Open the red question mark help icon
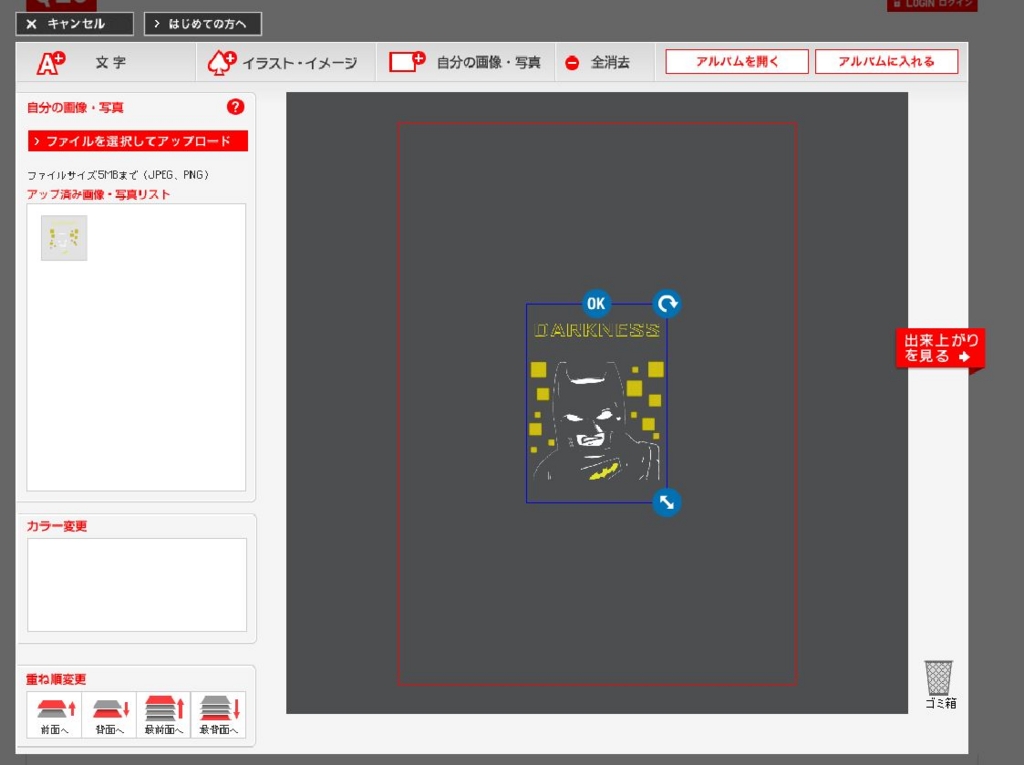The image size is (1024, 765). pyautogui.click(x=235, y=107)
